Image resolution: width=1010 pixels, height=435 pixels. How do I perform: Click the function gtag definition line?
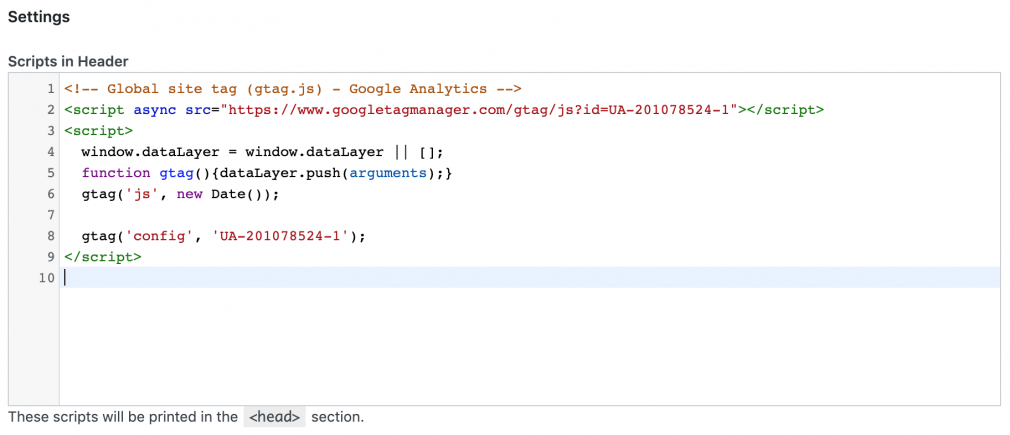click(x=267, y=173)
